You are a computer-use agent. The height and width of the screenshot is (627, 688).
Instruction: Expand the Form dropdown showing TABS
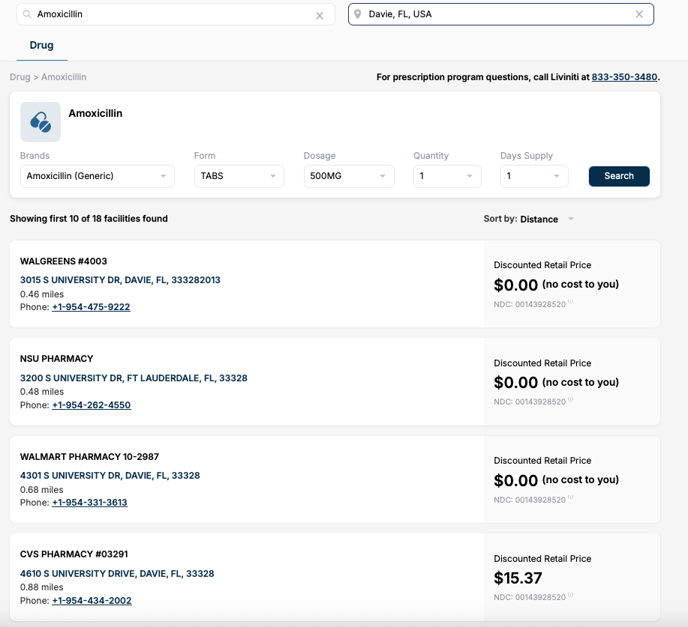238,176
